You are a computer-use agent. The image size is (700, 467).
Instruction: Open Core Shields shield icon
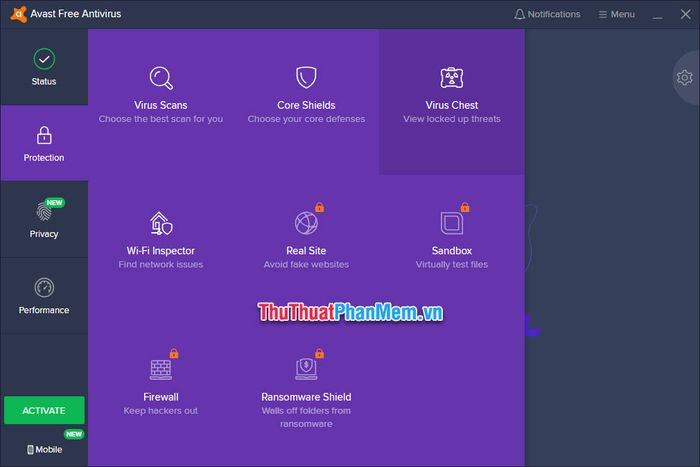coord(306,78)
